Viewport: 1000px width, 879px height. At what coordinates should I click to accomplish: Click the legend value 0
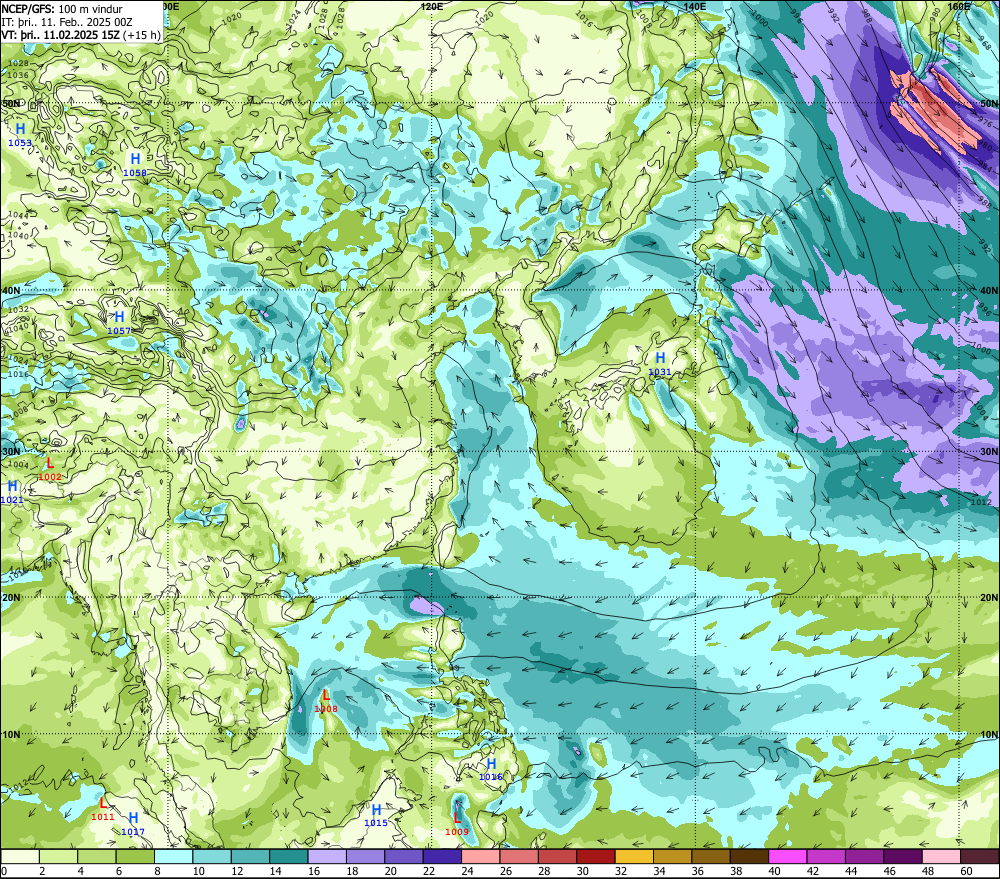pyautogui.click(x=4, y=871)
